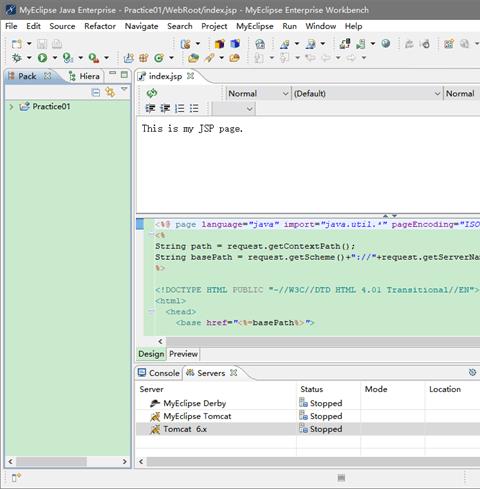Click the source editor horizontal scrollbar
This screenshot has height=489, width=480.
[323, 341]
